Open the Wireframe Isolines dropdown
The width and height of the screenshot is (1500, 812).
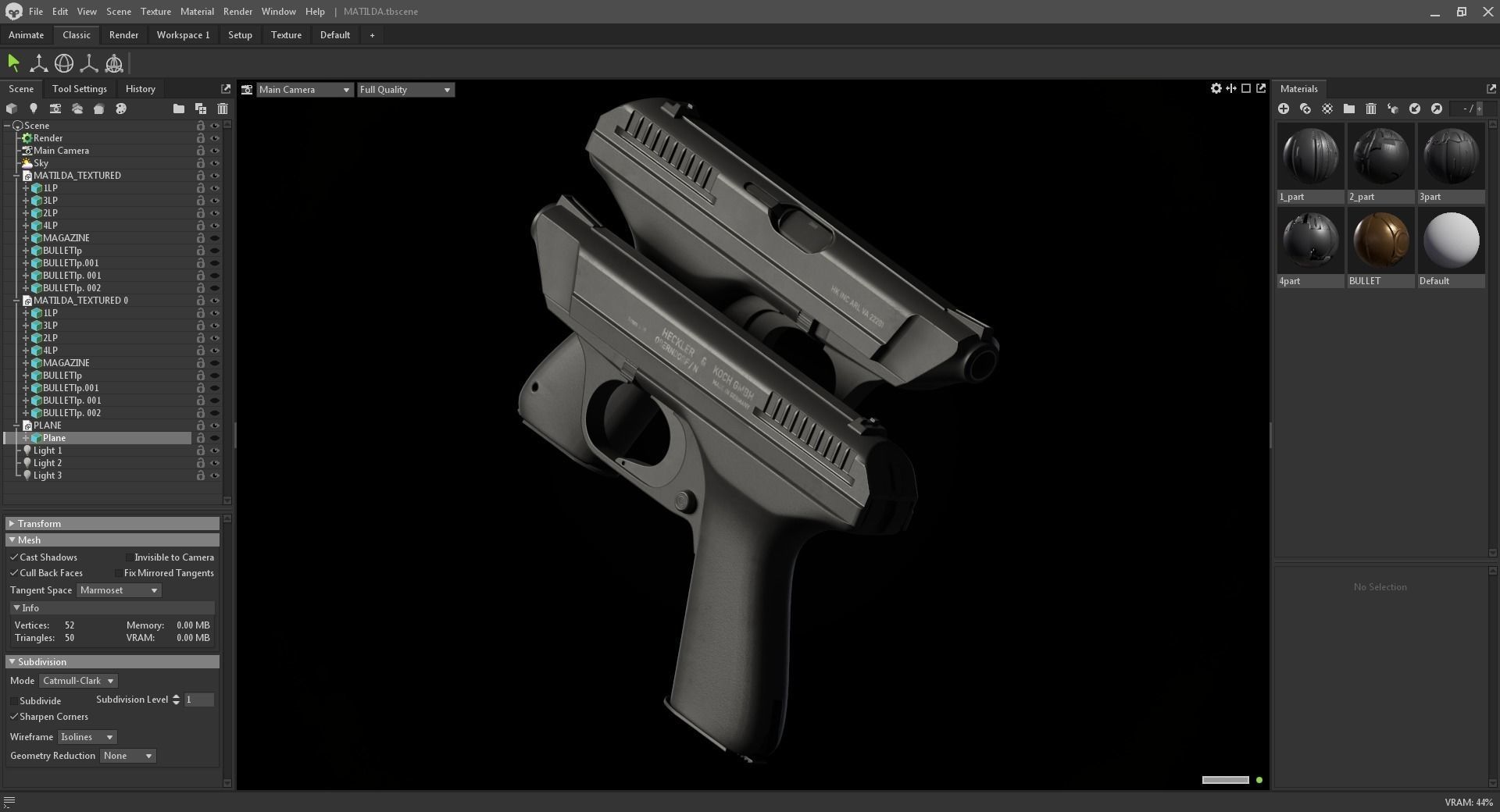(x=87, y=737)
